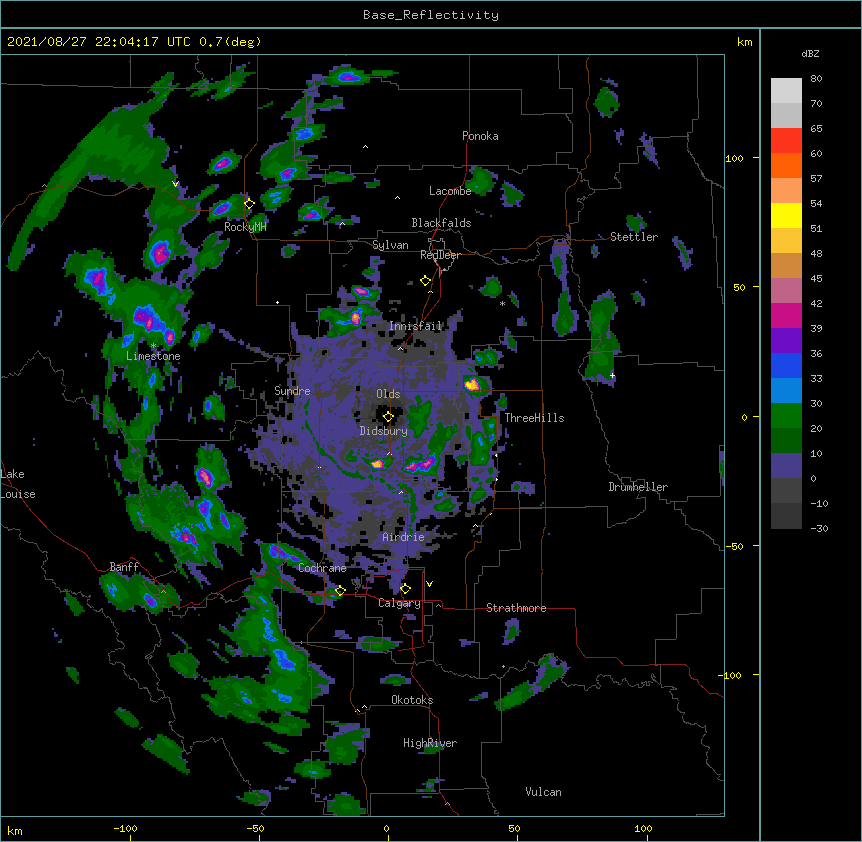Click the Lake Louise label
This screenshot has width=862, height=842.
point(18,484)
